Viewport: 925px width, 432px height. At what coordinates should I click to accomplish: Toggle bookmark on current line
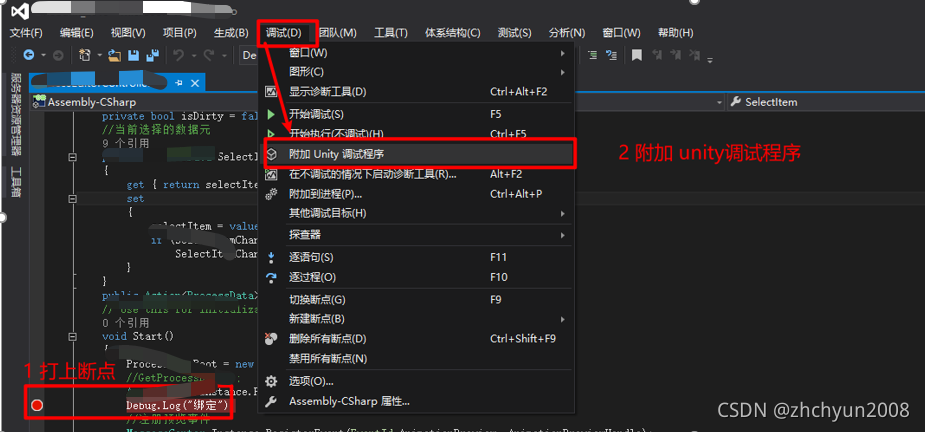637,55
